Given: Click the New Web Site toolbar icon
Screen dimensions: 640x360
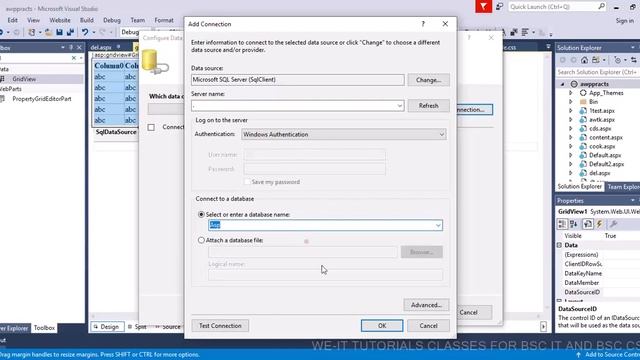Looking at the screenshot, I should (x=31, y=32).
